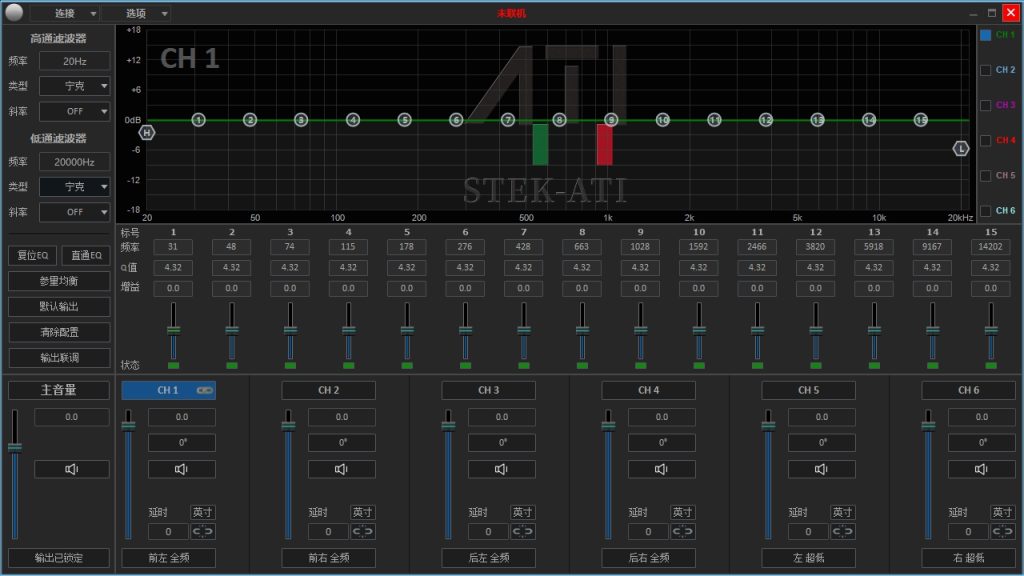Image resolution: width=1024 pixels, height=576 pixels.
Task: Select EQ node 9 on the graph
Action: 611,120
